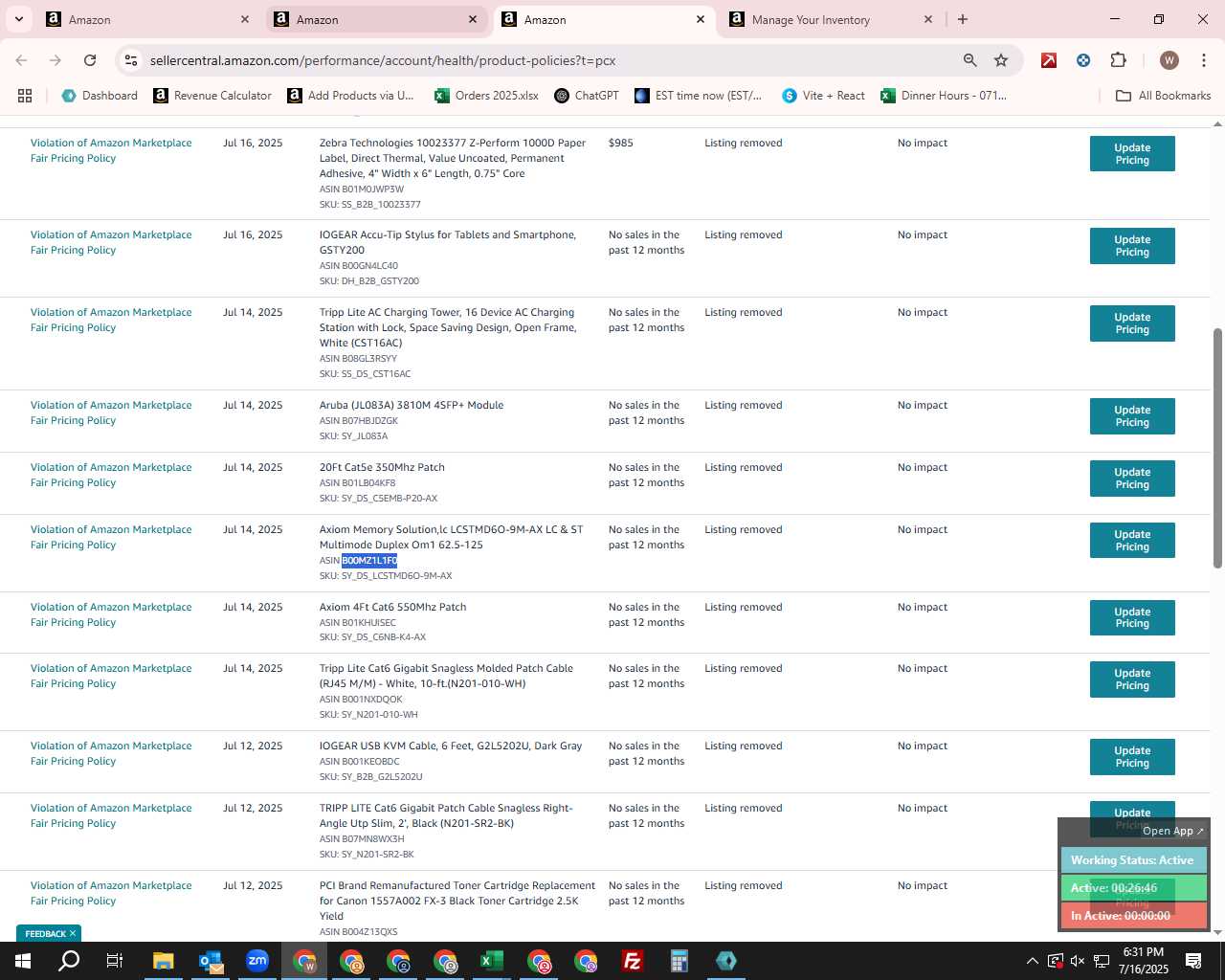Viewport: 1225px width, 980px height.
Task: Update Pricing for Tripp Lite Charging Tower
Action: [1132, 323]
